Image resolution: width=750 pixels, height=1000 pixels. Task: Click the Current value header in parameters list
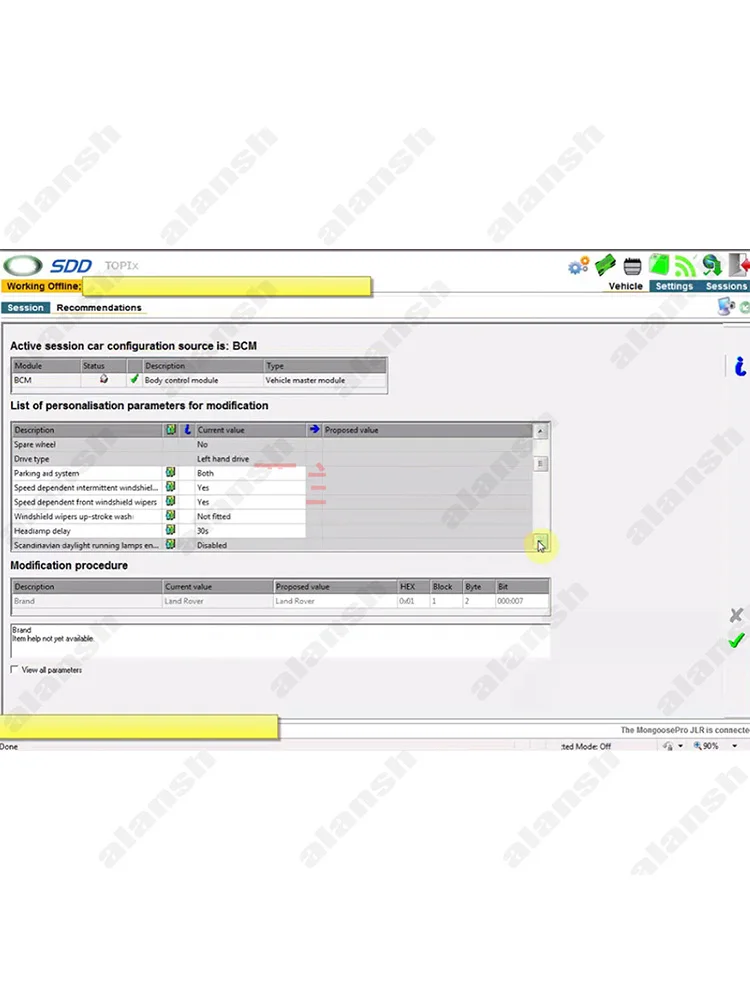(250, 430)
